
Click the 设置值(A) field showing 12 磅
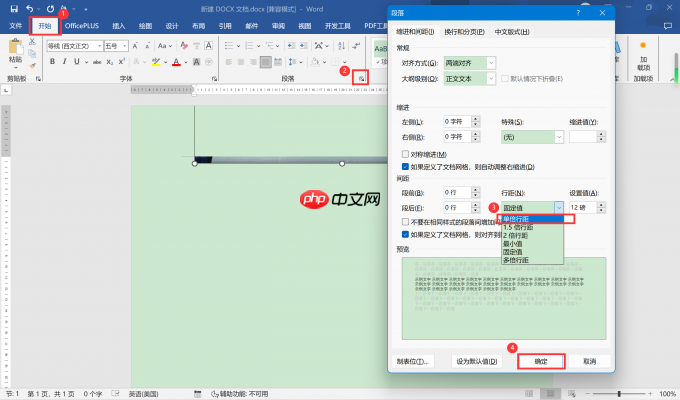point(583,208)
